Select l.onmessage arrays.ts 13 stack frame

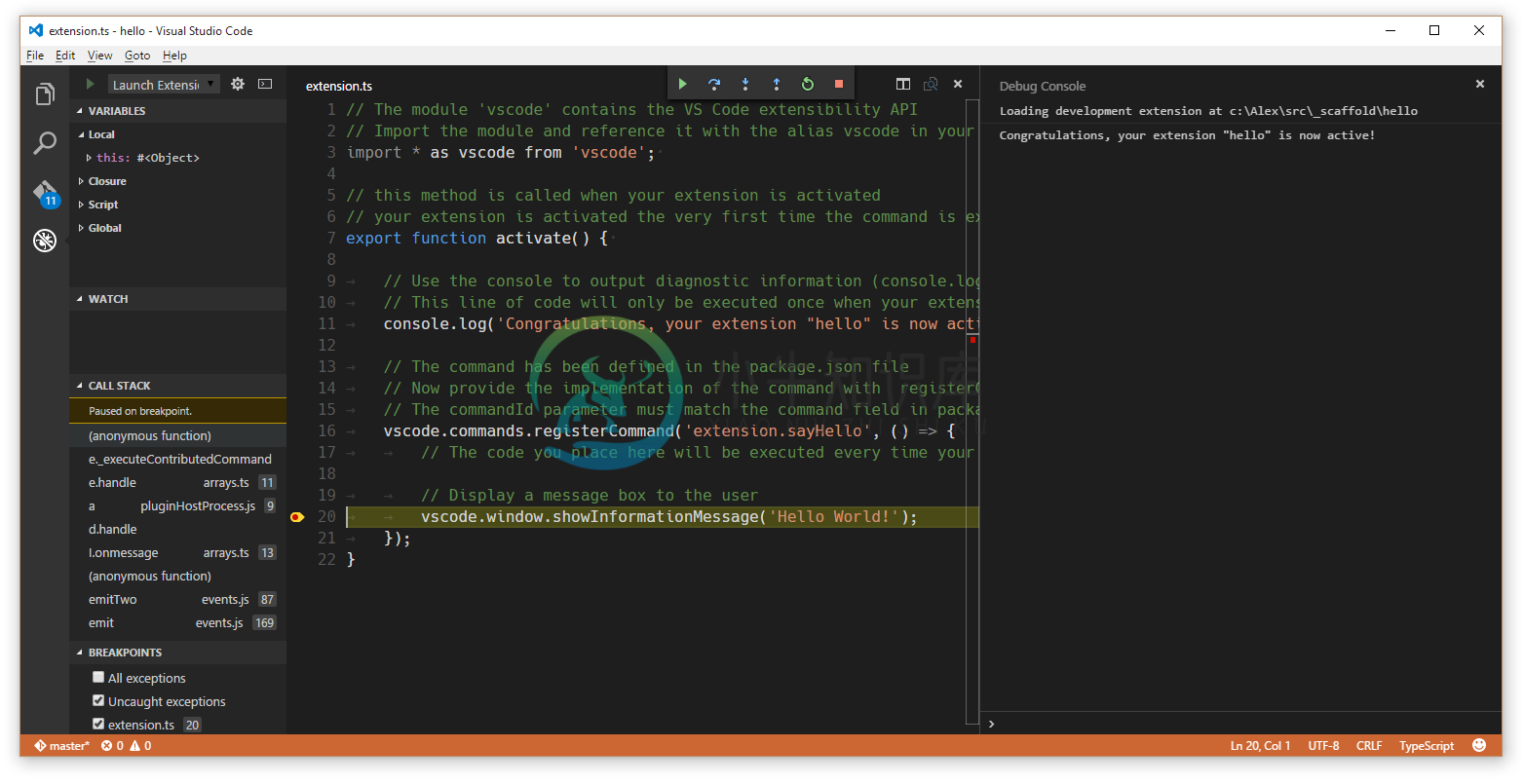point(178,552)
